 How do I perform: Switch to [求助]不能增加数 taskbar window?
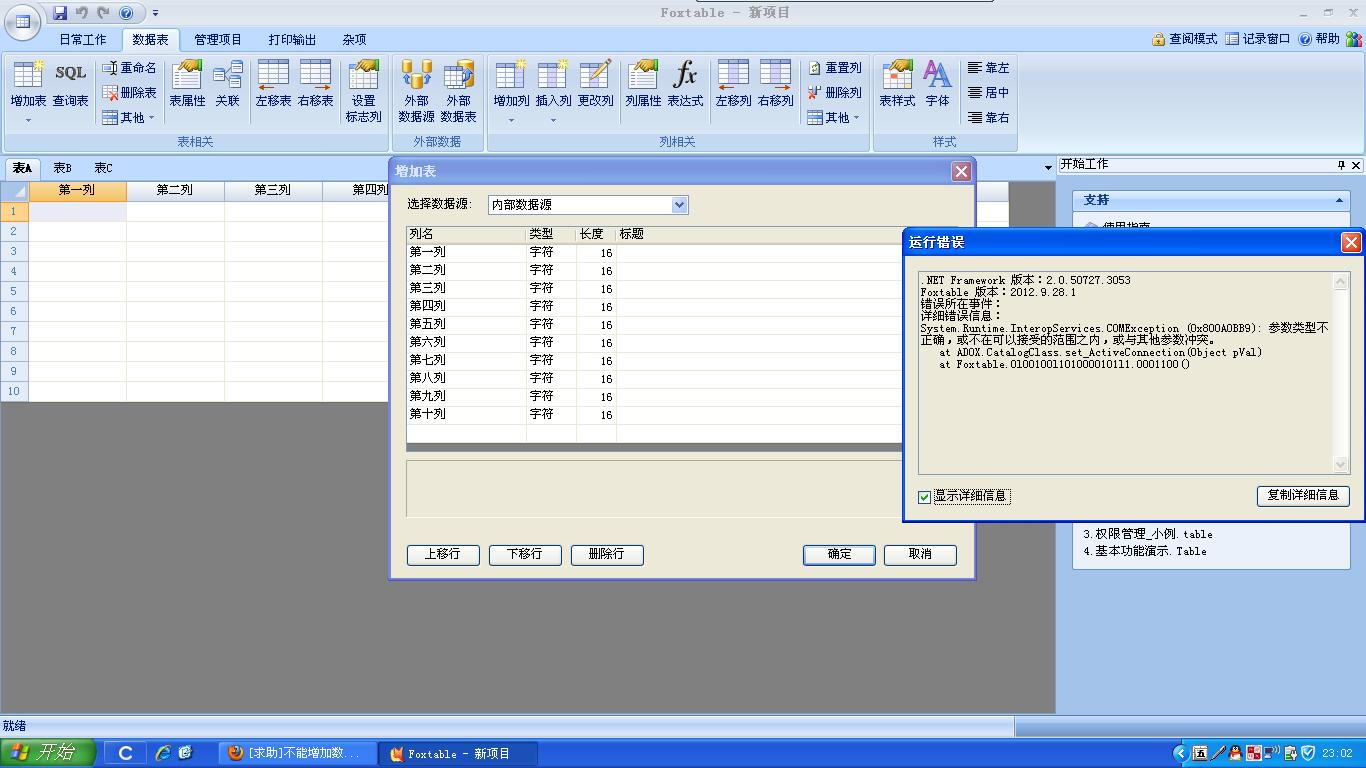coord(298,754)
